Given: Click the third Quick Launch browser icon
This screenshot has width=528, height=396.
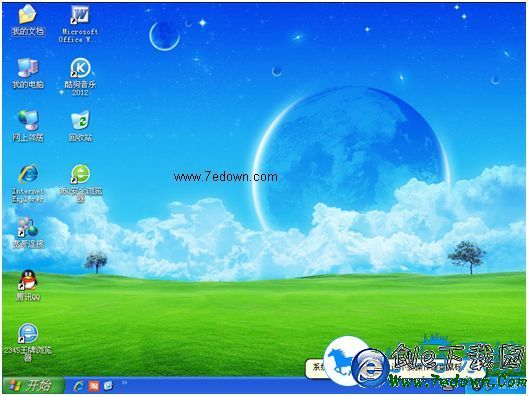Looking at the screenshot, I should pyautogui.click(x=108, y=386).
